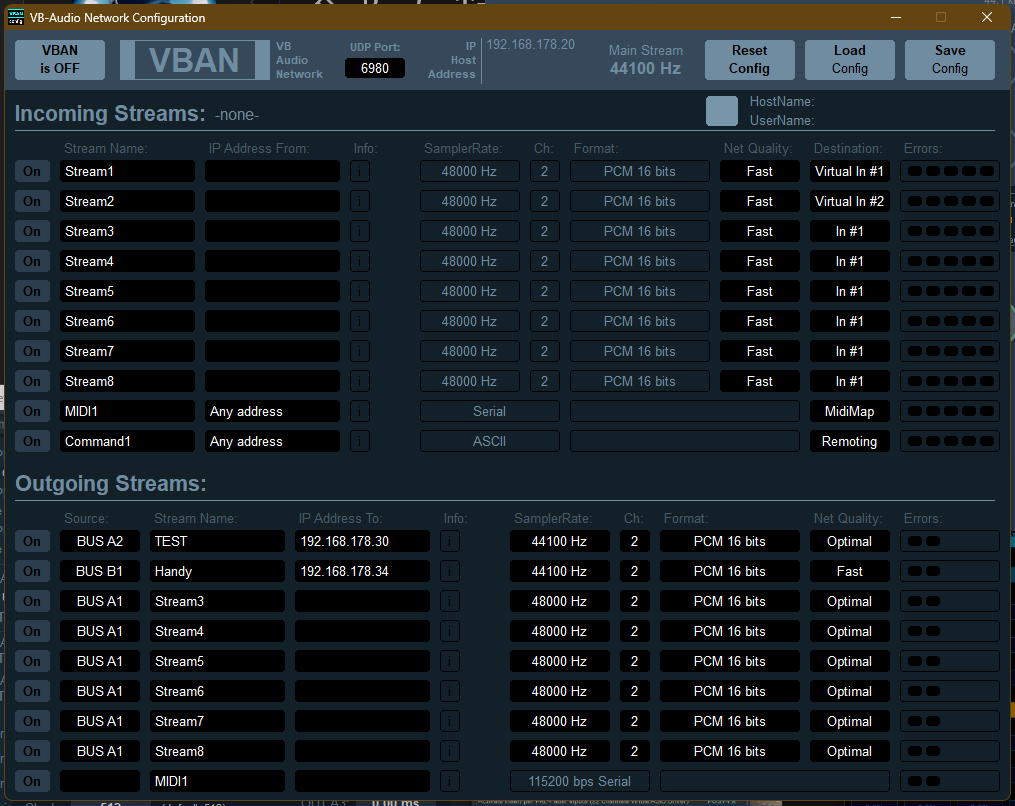Change TEST stream source BUS A2
The image size is (1015, 806).
pos(100,541)
